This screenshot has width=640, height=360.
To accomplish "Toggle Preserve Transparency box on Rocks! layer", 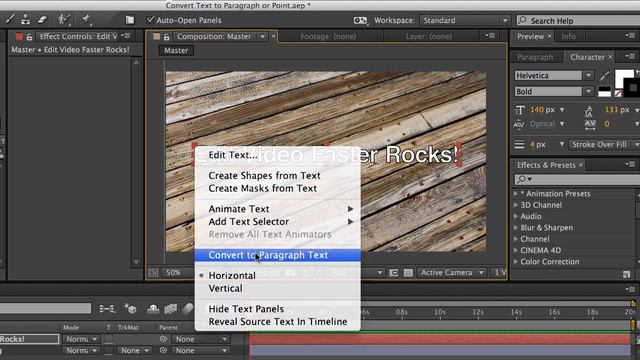I will click(x=109, y=339).
